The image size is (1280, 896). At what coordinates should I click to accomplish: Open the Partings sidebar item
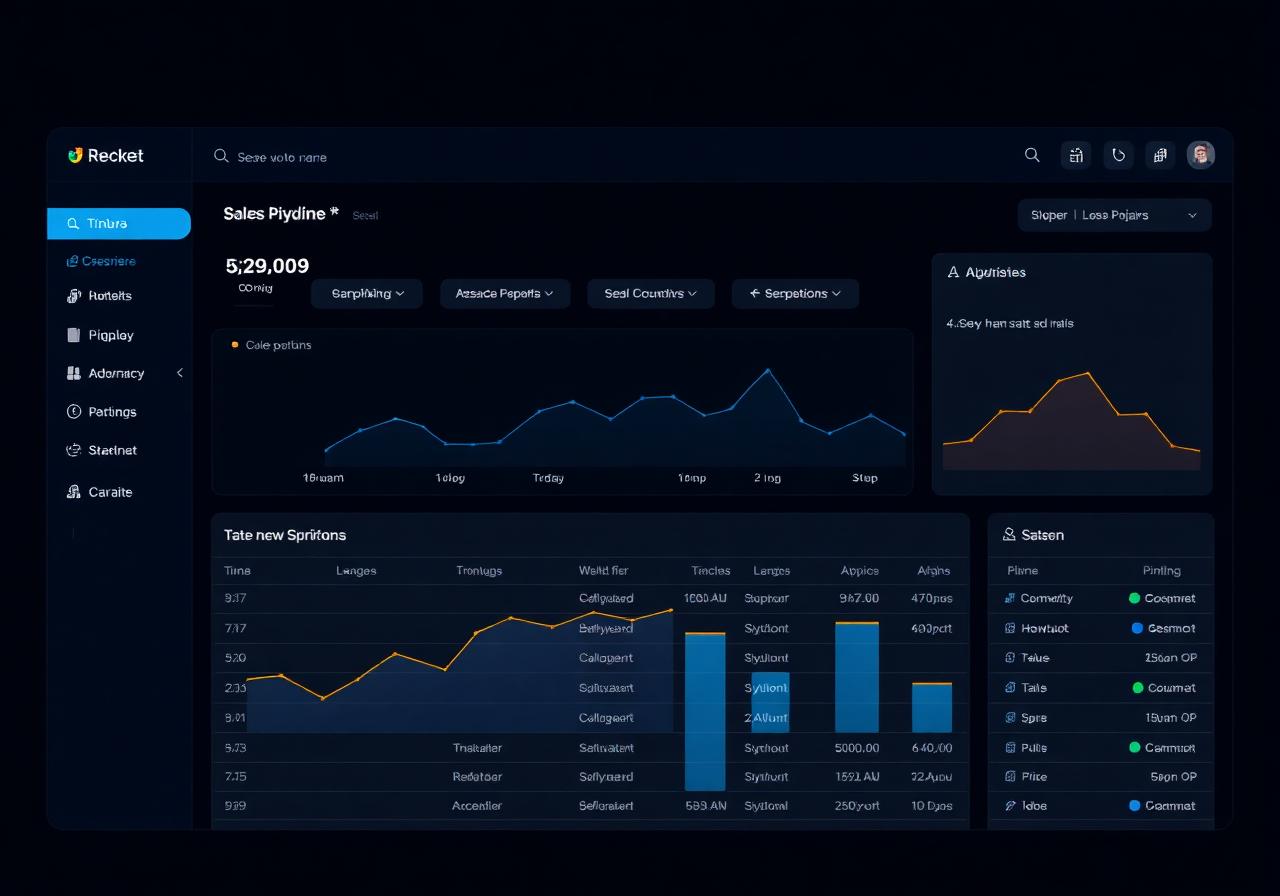[x=112, y=411]
